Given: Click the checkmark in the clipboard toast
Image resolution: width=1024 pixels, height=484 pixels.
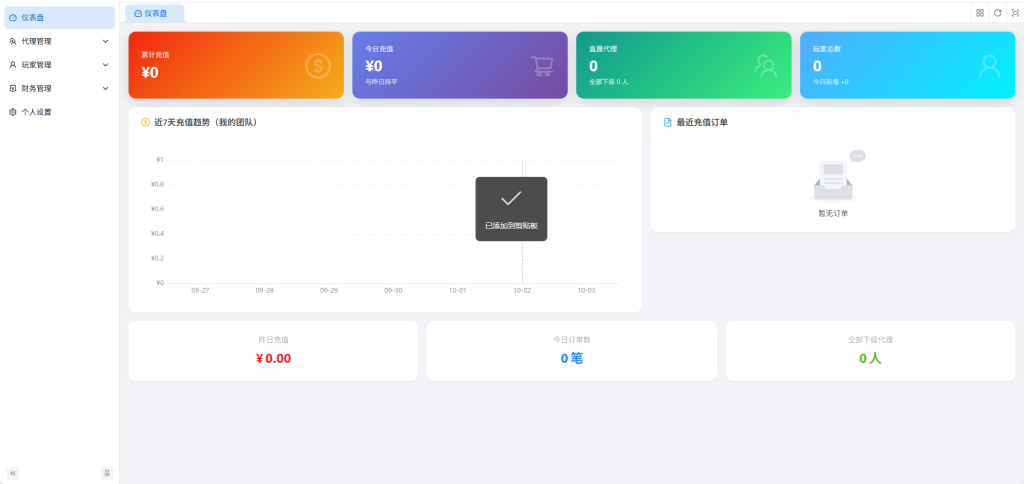Looking at the screenshot, I should 511,199.
